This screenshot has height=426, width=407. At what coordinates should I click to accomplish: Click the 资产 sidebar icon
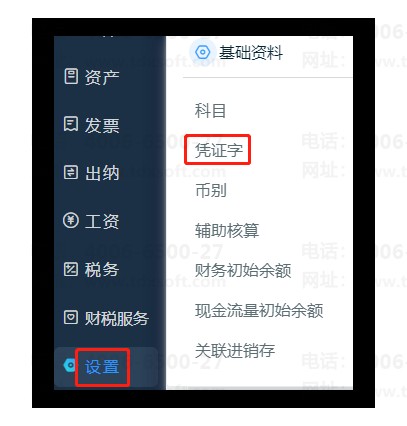71,76
